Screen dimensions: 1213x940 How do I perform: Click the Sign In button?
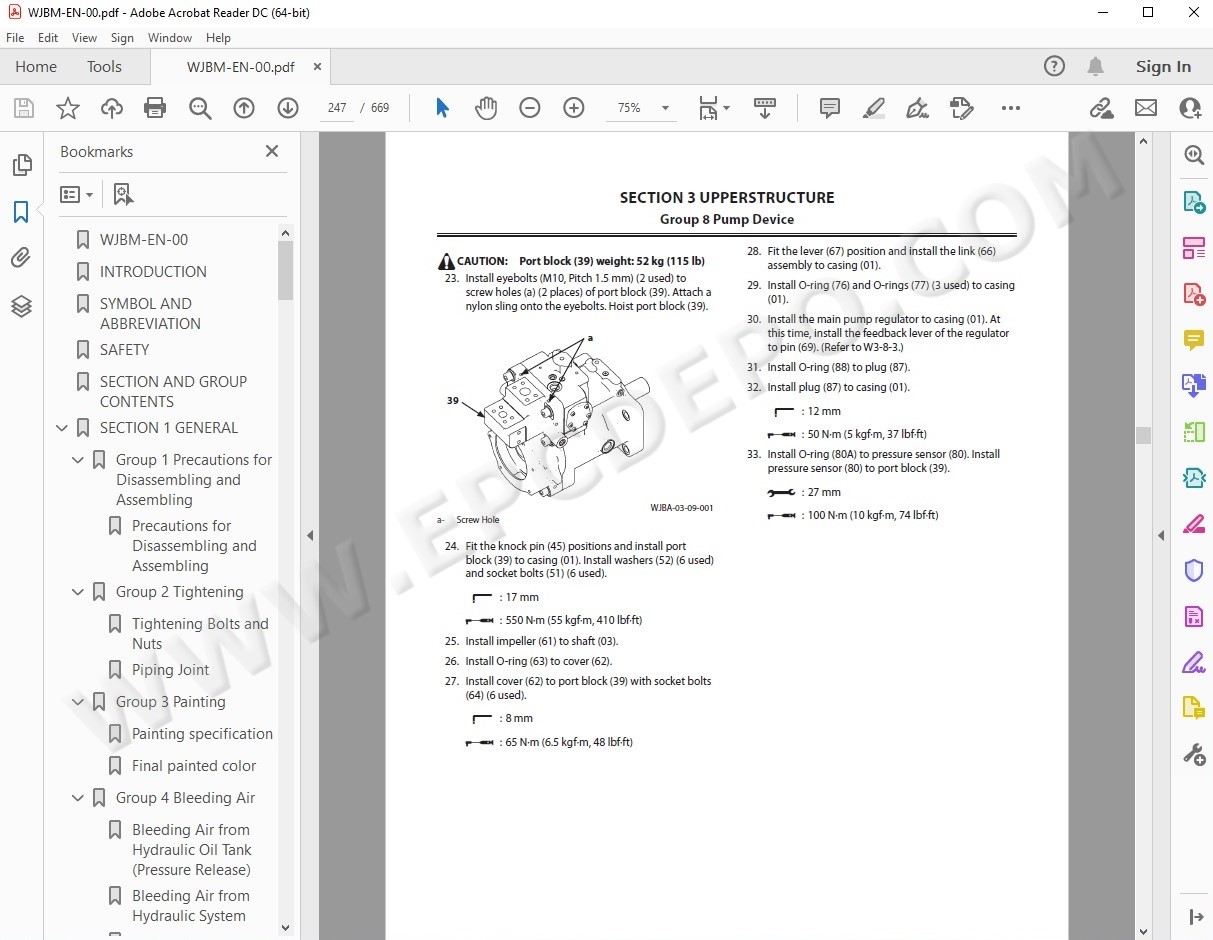coord(1163,67)
